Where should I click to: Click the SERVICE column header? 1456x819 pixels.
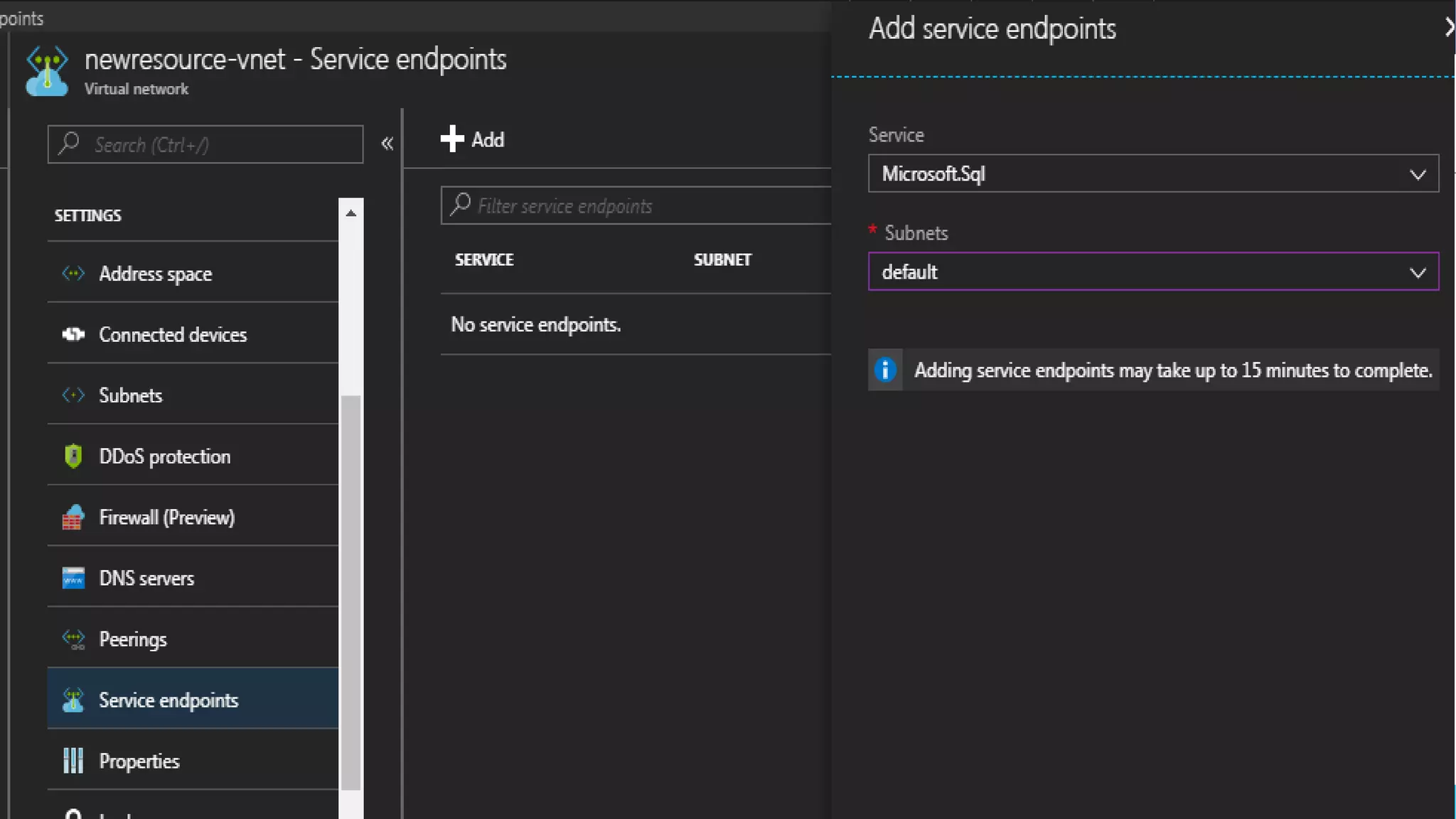point(483,259)
